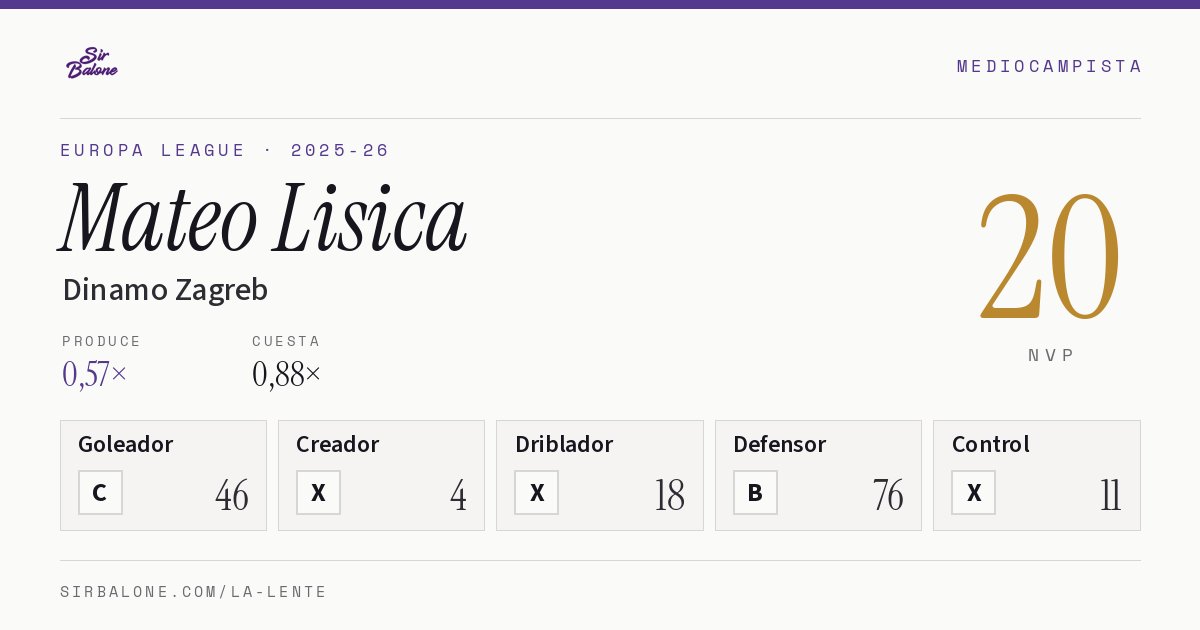The image size is (1200, 630).
Task: Click the NVP label below the score
Action: [1051, 355]
